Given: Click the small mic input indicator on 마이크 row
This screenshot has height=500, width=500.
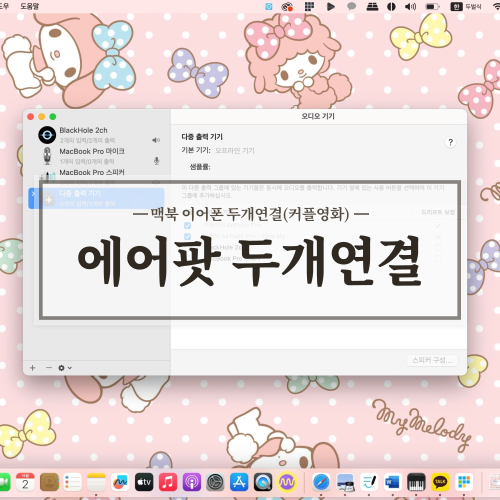Looking at the screenshot, I should [156, 161].
